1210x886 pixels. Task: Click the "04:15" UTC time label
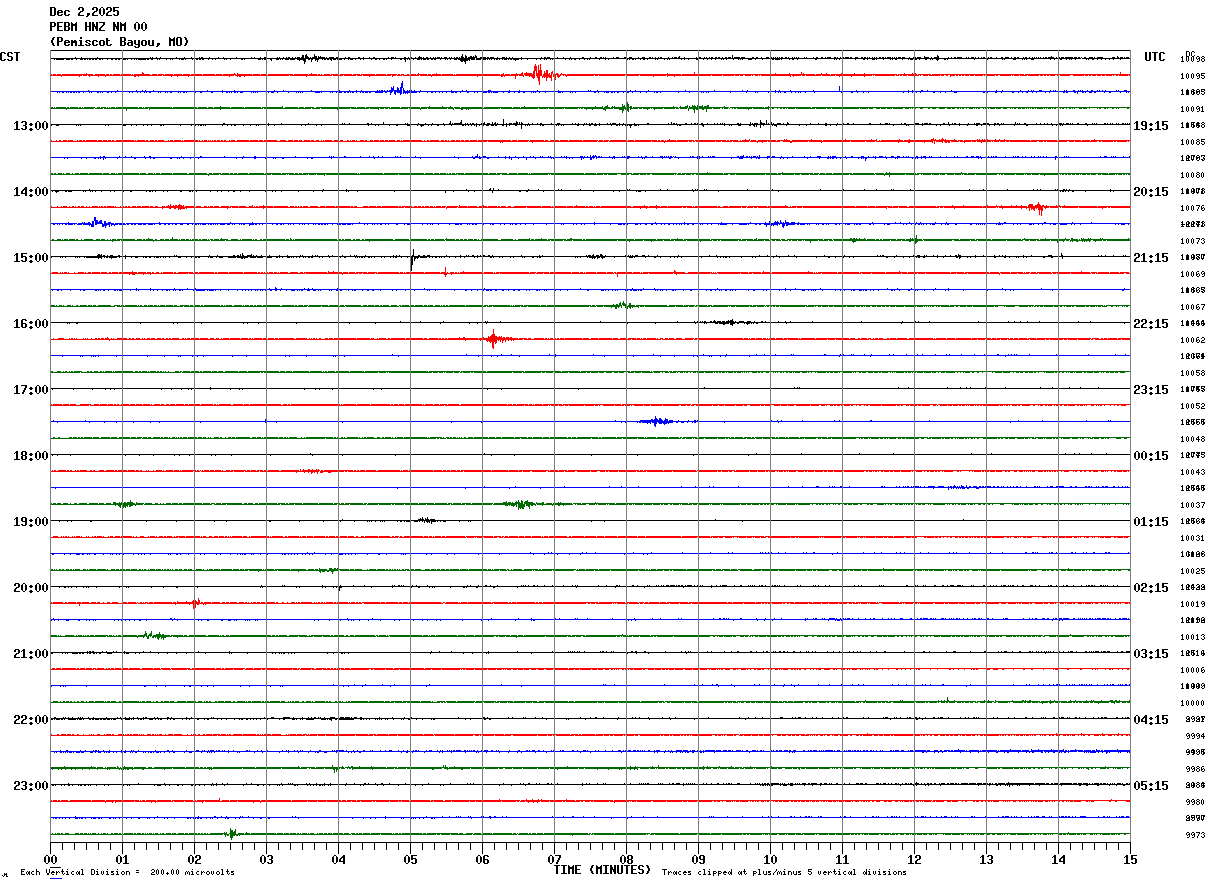(x=1151, y=719)
